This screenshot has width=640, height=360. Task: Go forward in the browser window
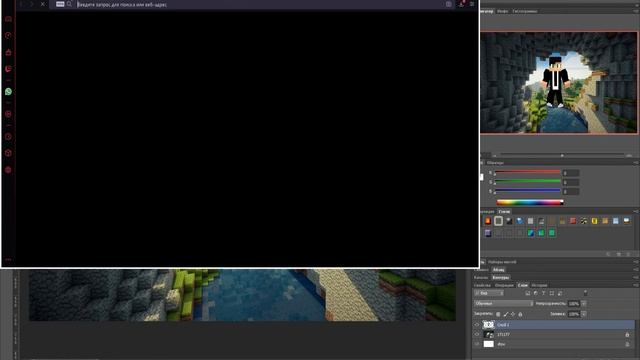32,4
